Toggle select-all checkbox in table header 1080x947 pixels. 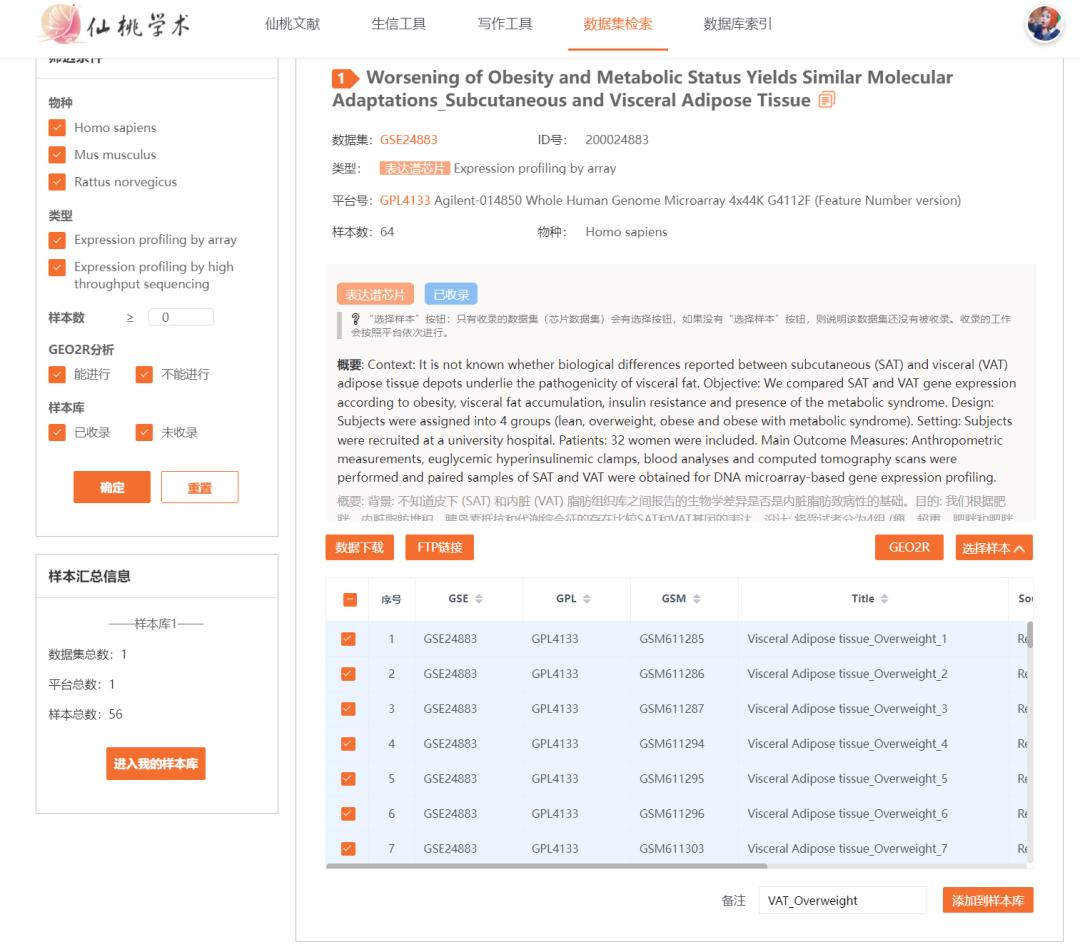(x=350, y=600)
